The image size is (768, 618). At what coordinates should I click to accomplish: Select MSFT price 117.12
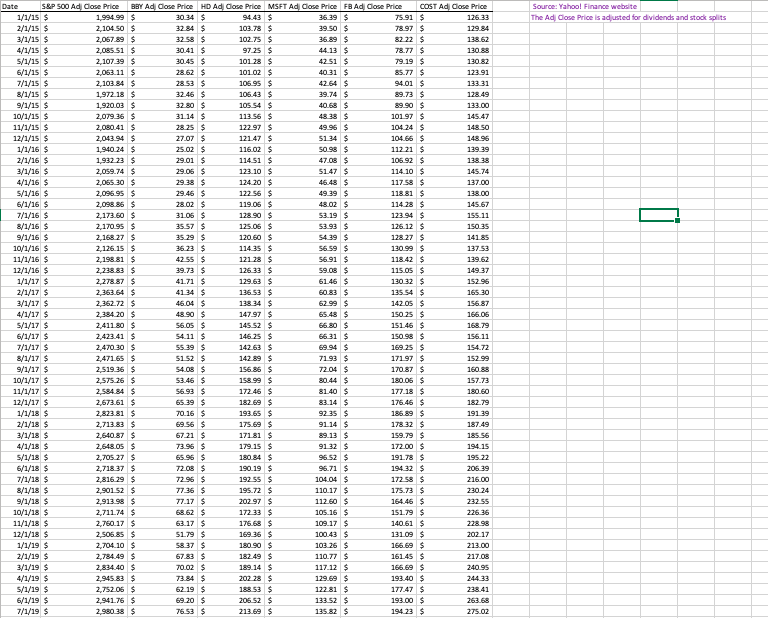pyautogui.click(x=303, y=567)
